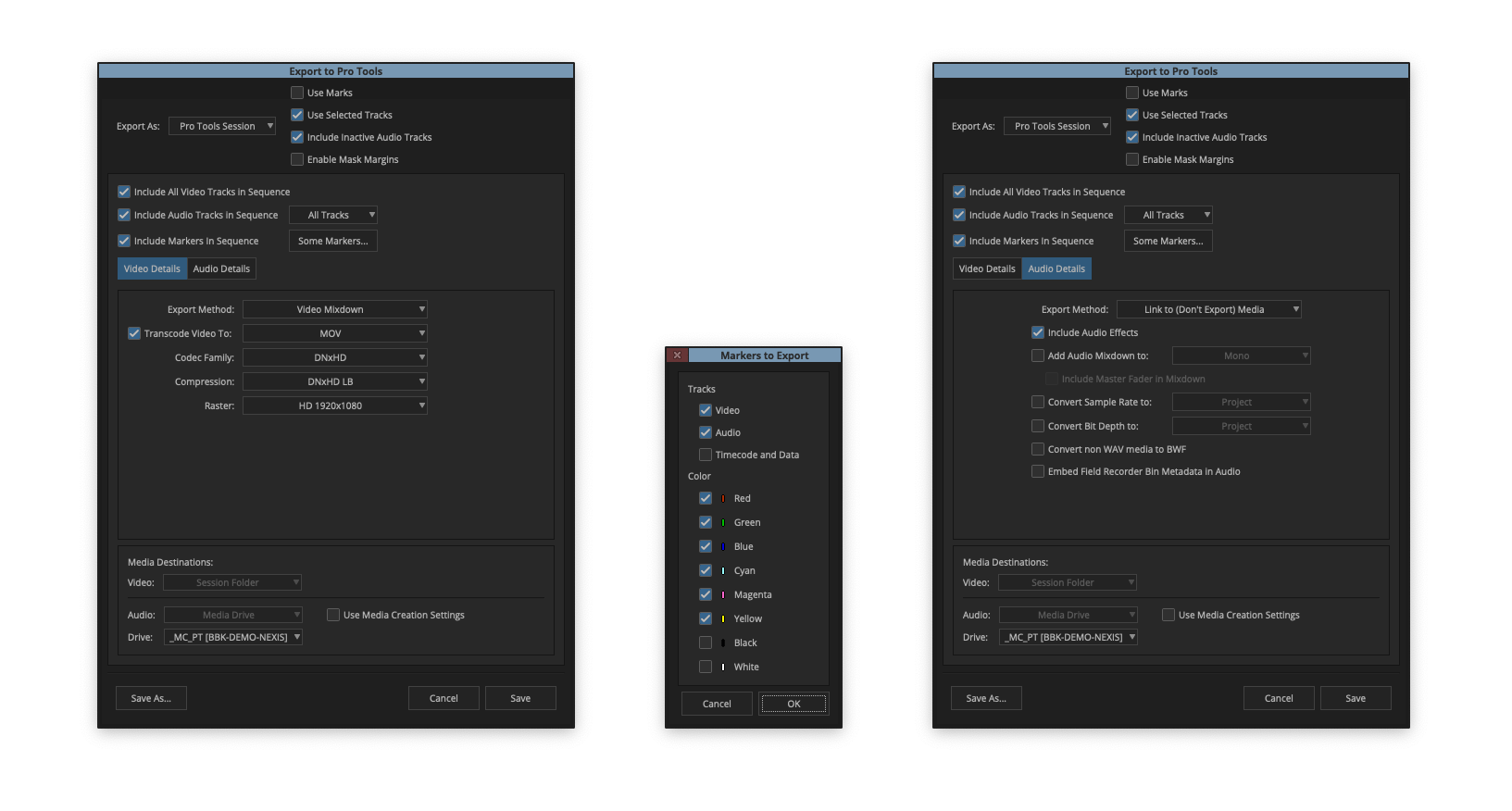The width and height of the screenshot is (1512, 811).
Task: Enable Convert non WAV media to BWF
Action: [x=1038, y=449]
